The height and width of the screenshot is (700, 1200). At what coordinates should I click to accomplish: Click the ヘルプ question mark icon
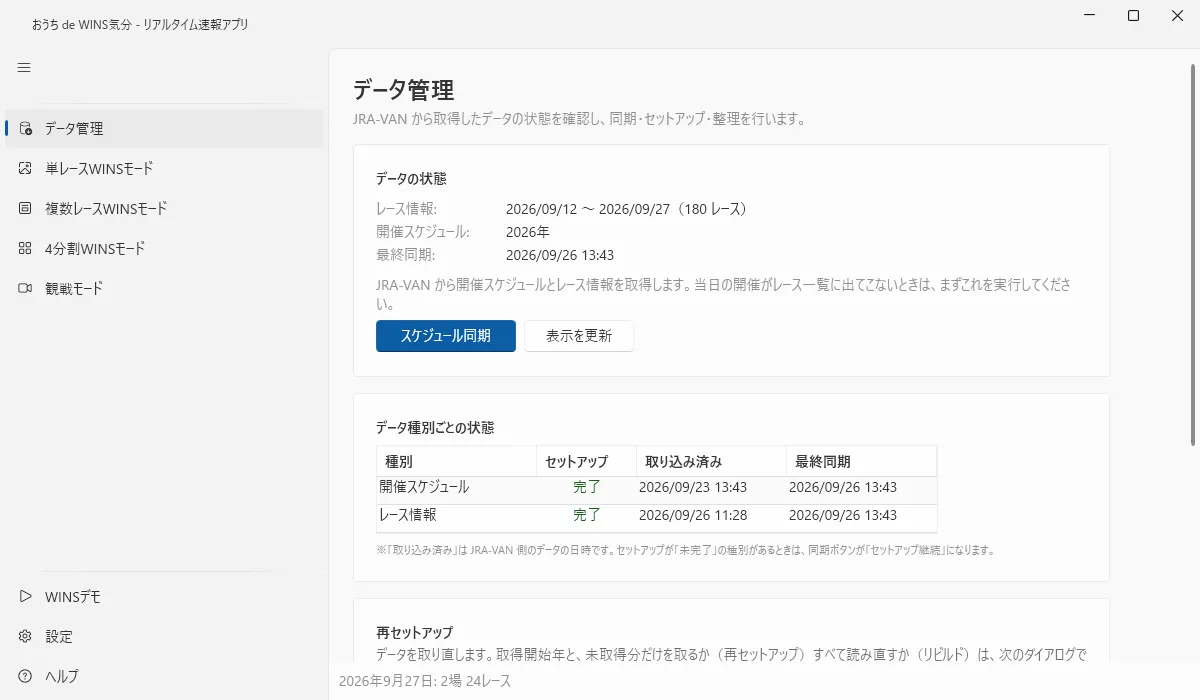coord(25,677)
